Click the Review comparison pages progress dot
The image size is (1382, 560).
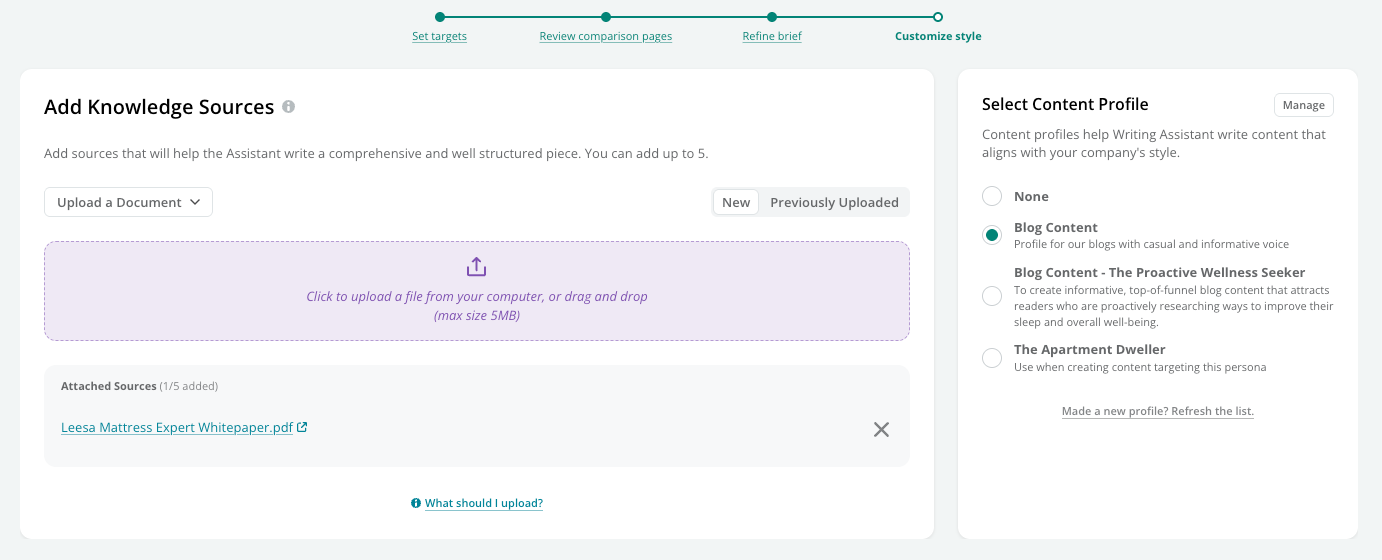click(x=606, y=16)
